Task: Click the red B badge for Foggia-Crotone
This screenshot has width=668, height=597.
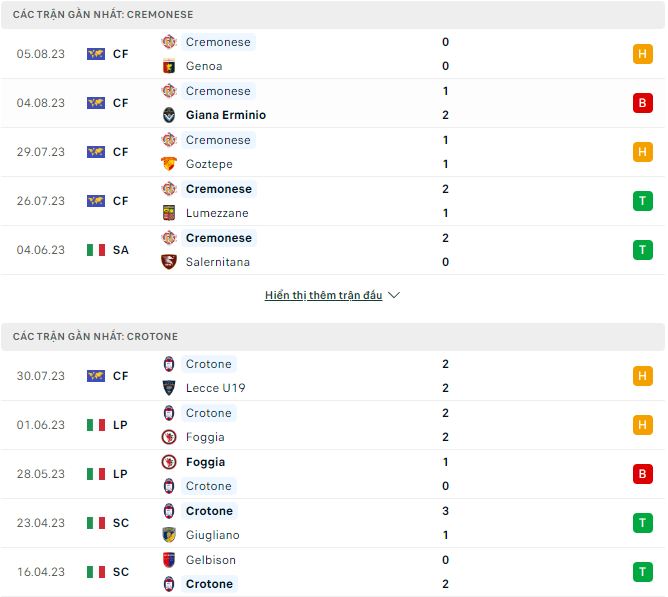Action: click(x=642, y=474)
